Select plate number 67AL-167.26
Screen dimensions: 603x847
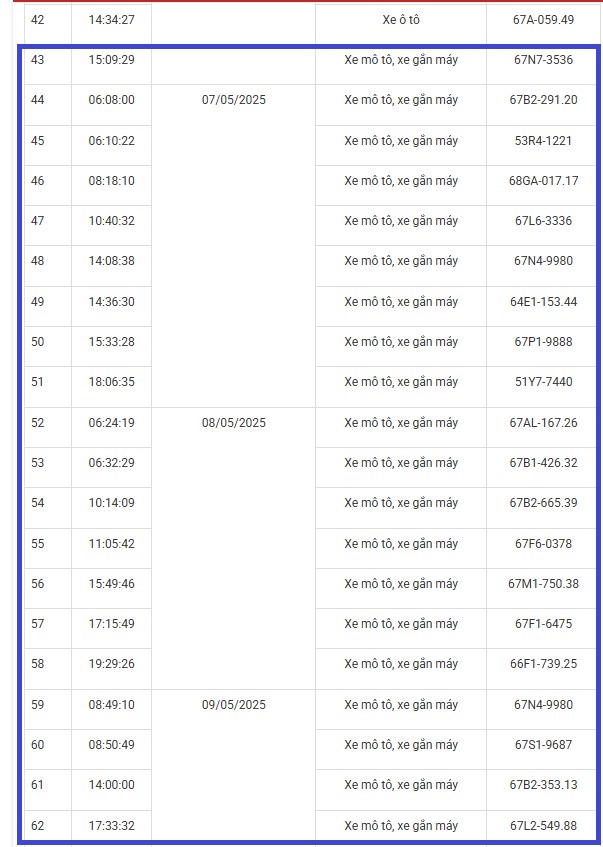tap(543, 423)
